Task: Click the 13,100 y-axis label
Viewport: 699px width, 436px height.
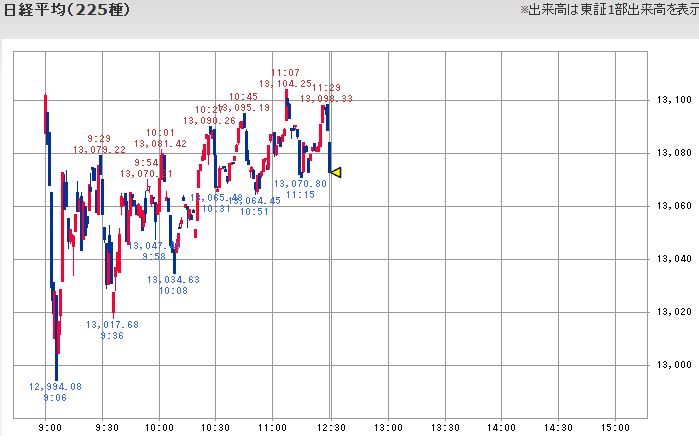Action: [674, 100]
